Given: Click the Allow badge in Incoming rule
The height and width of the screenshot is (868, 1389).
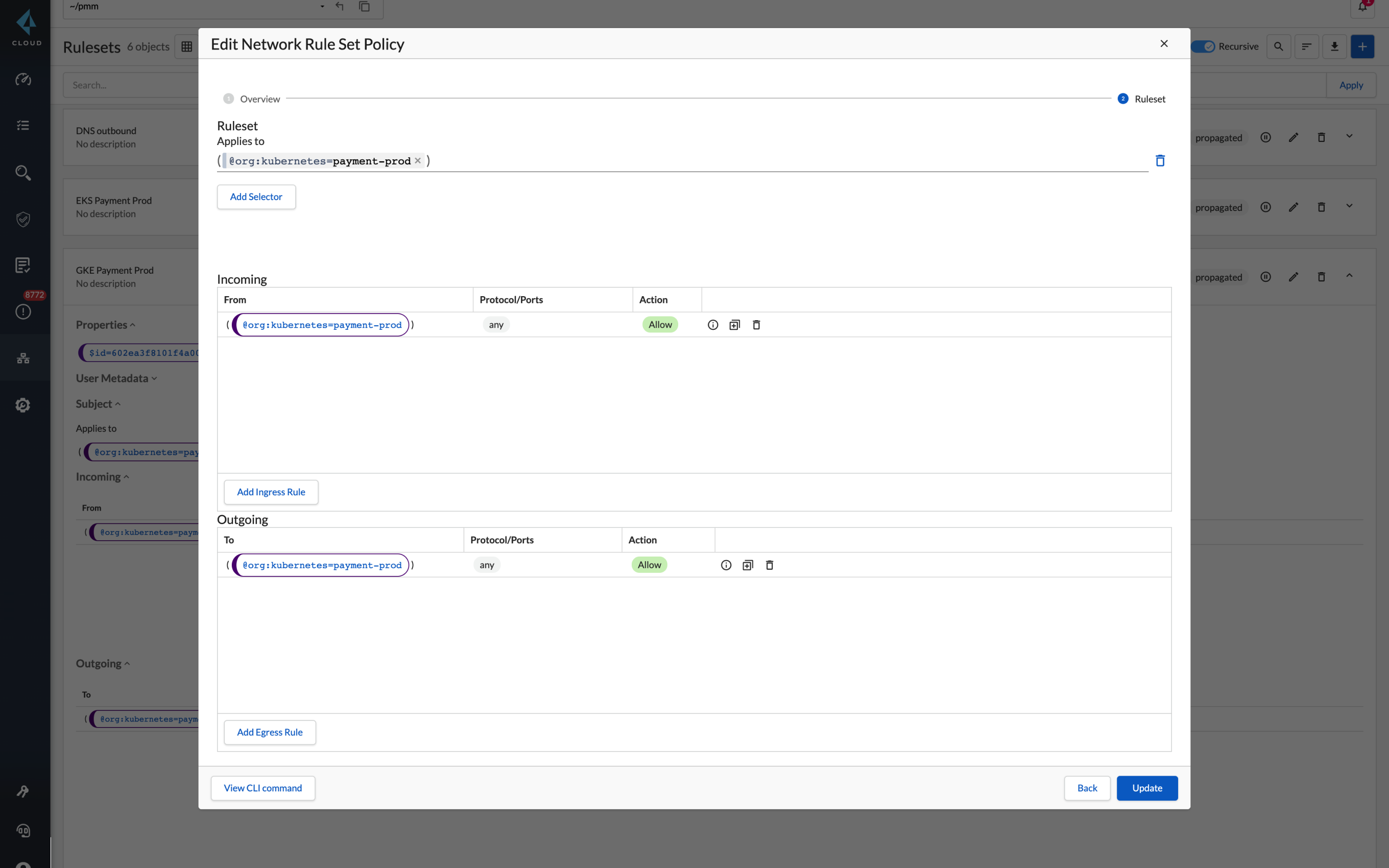Looking at the screenshot, I should click(x=659, y=324).
